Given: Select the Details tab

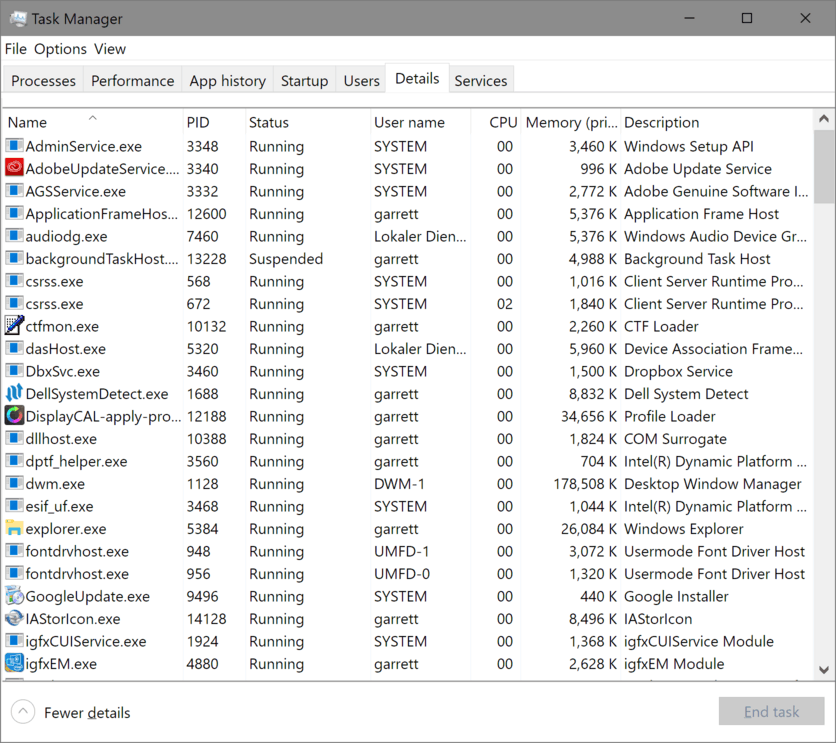Looking at the screenshot, I should tap(417, 78).
